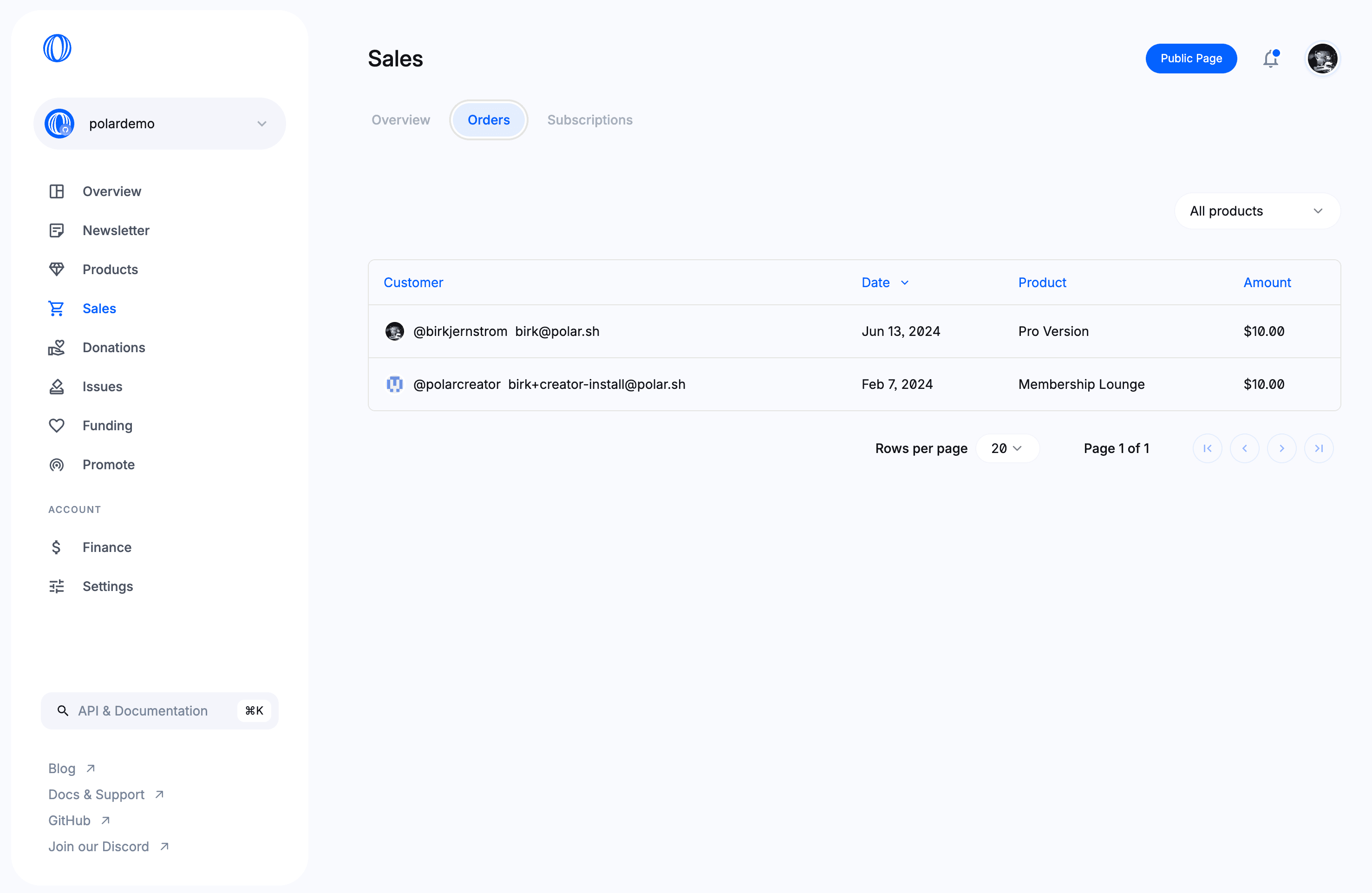Switch to the Subscriptions tab
1372x893 pixels.
click(590, 119)
